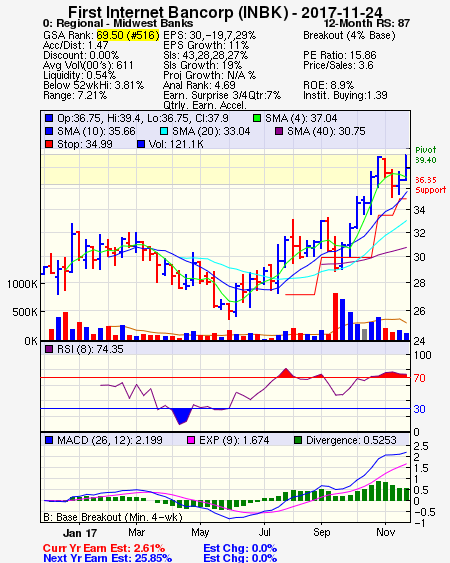This screenshot has height=563, width=450.
Task: Click the B: Base Breakout (Min. 4-wk) note
Action: point(113,517)
